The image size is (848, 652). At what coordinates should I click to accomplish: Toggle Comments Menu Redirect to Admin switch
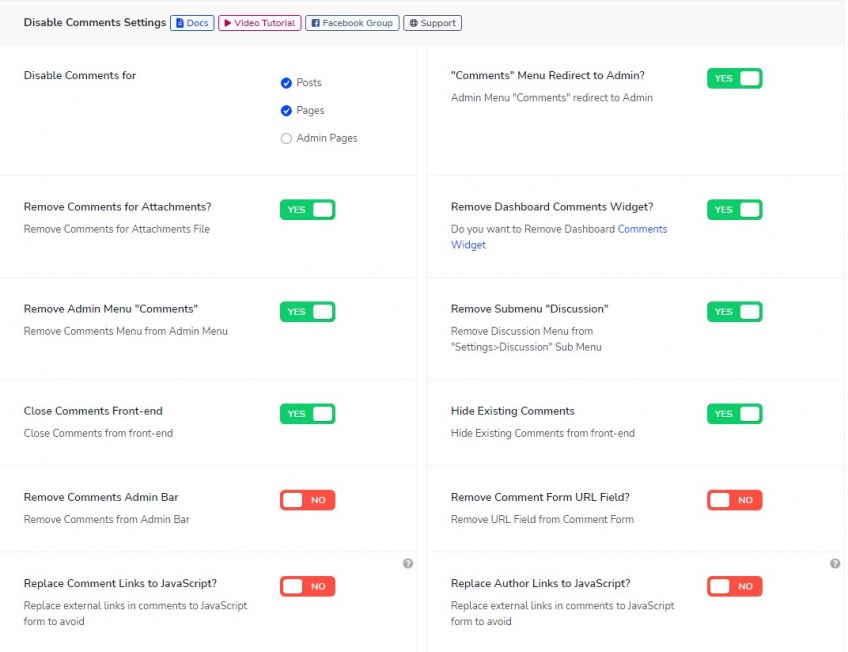click(x=734, y=78)
